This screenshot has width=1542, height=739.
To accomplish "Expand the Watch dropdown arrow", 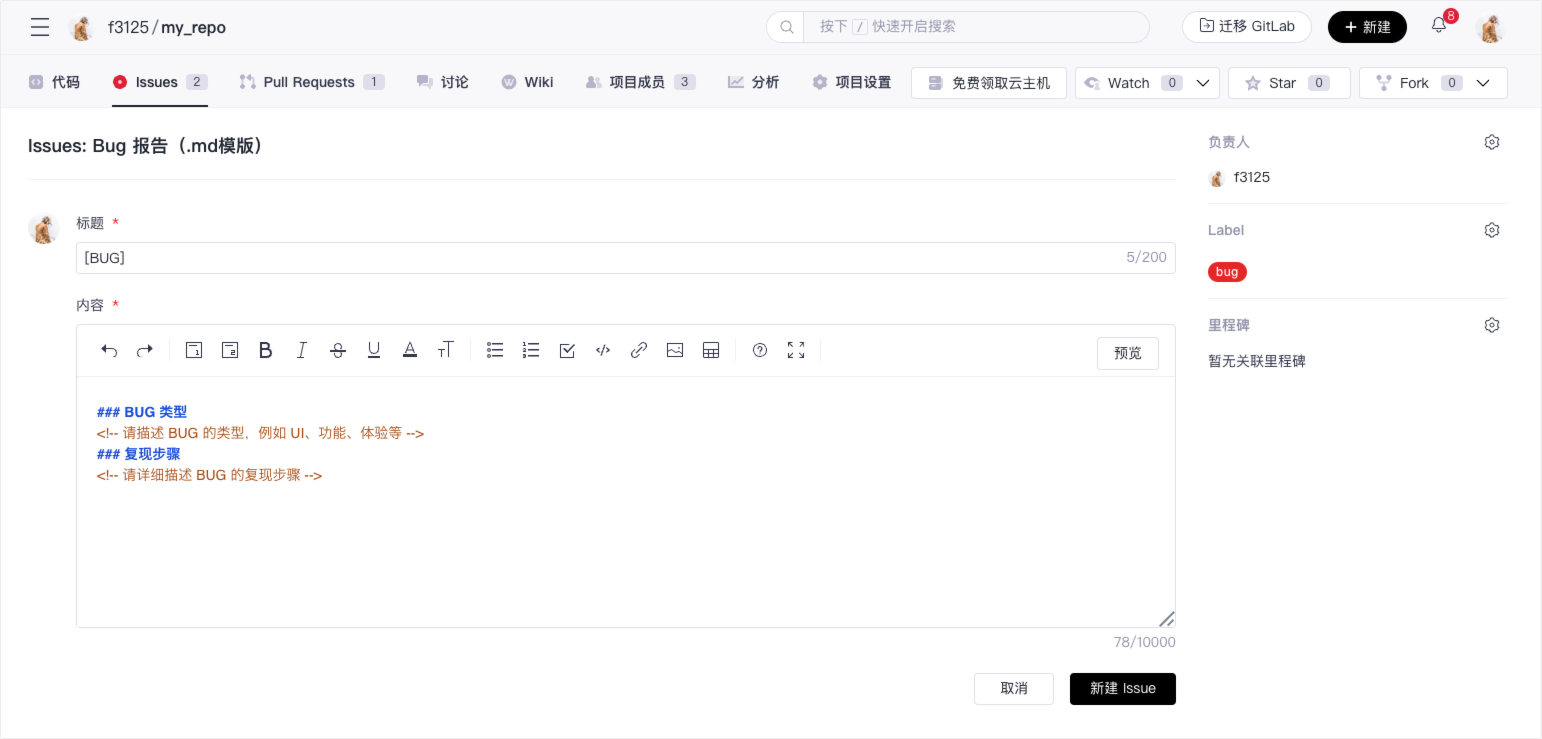I will point(1203,83).
